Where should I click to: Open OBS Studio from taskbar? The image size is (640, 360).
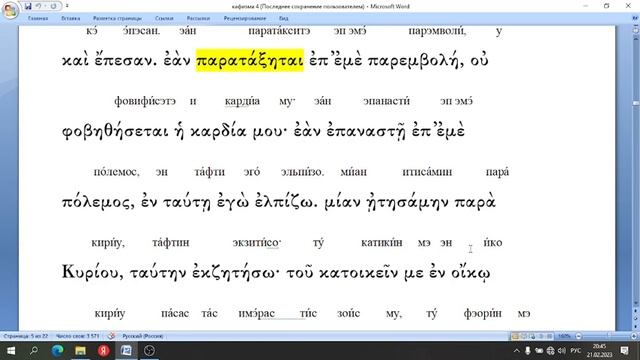tap(149, 351)
